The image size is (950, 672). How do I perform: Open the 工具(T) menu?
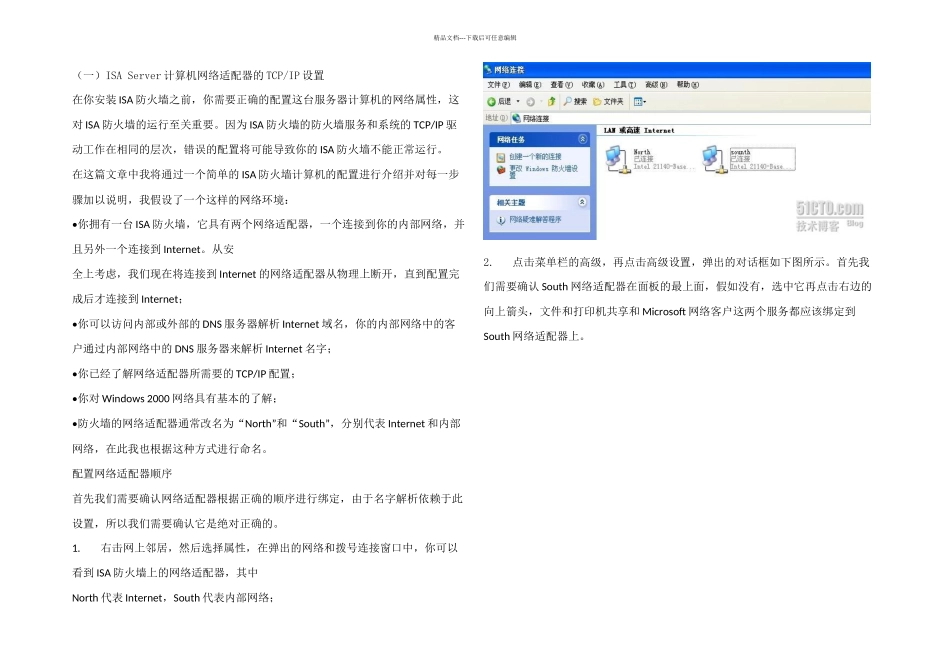[625, 85]
